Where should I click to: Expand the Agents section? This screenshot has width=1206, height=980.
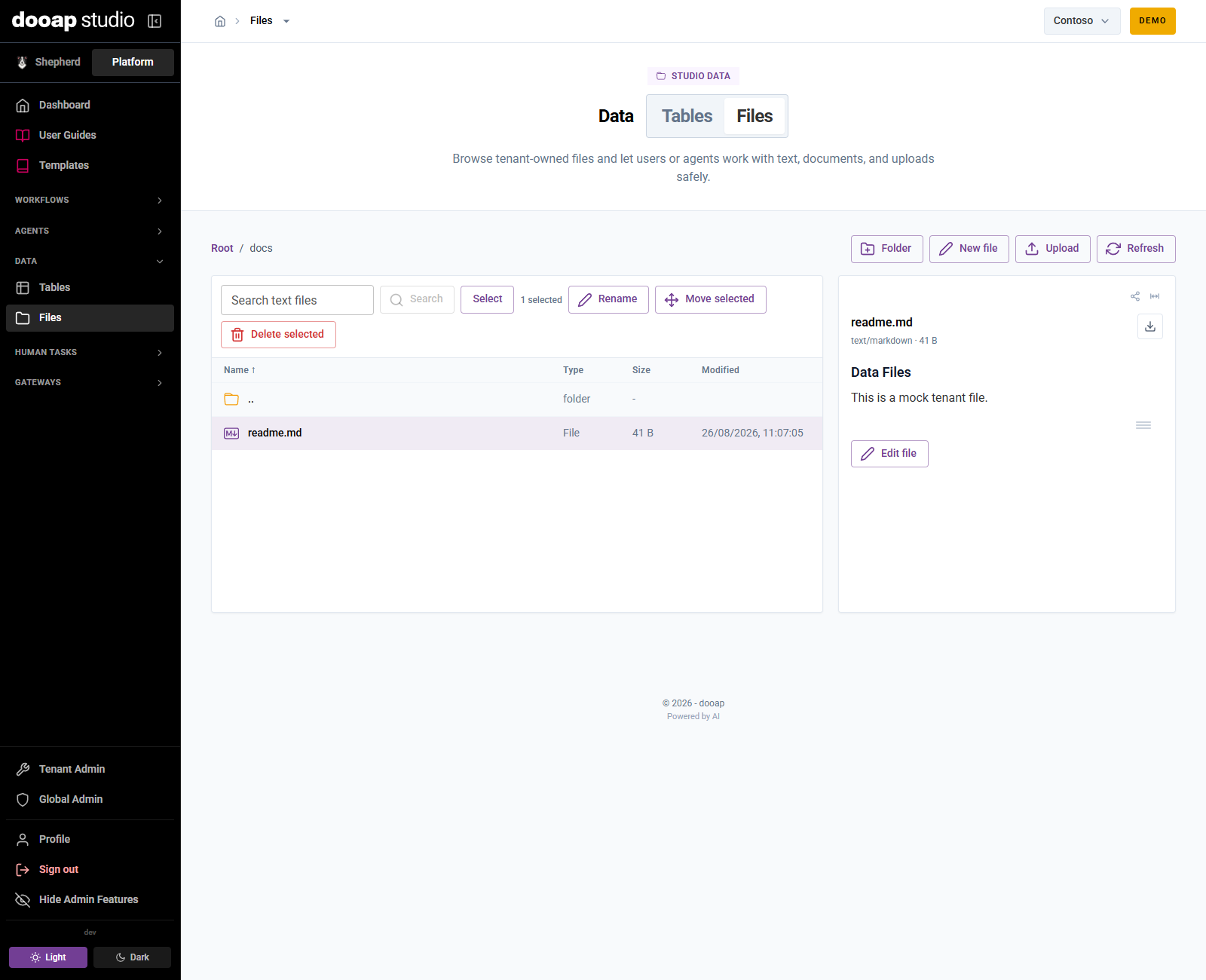pyautogui.click(x=90, y=231)
